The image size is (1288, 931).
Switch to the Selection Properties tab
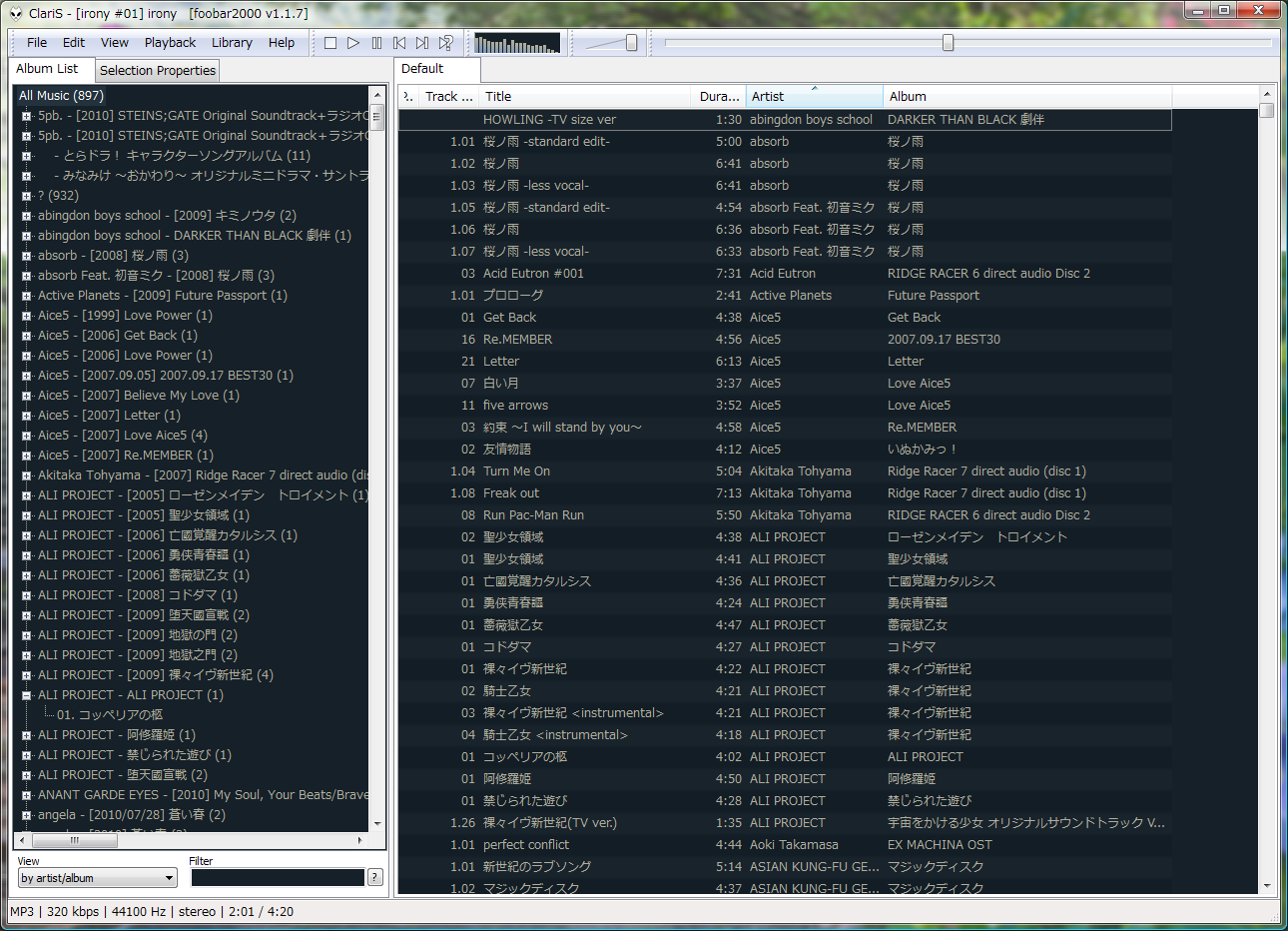pyautogui.click(x=158, y=71)
